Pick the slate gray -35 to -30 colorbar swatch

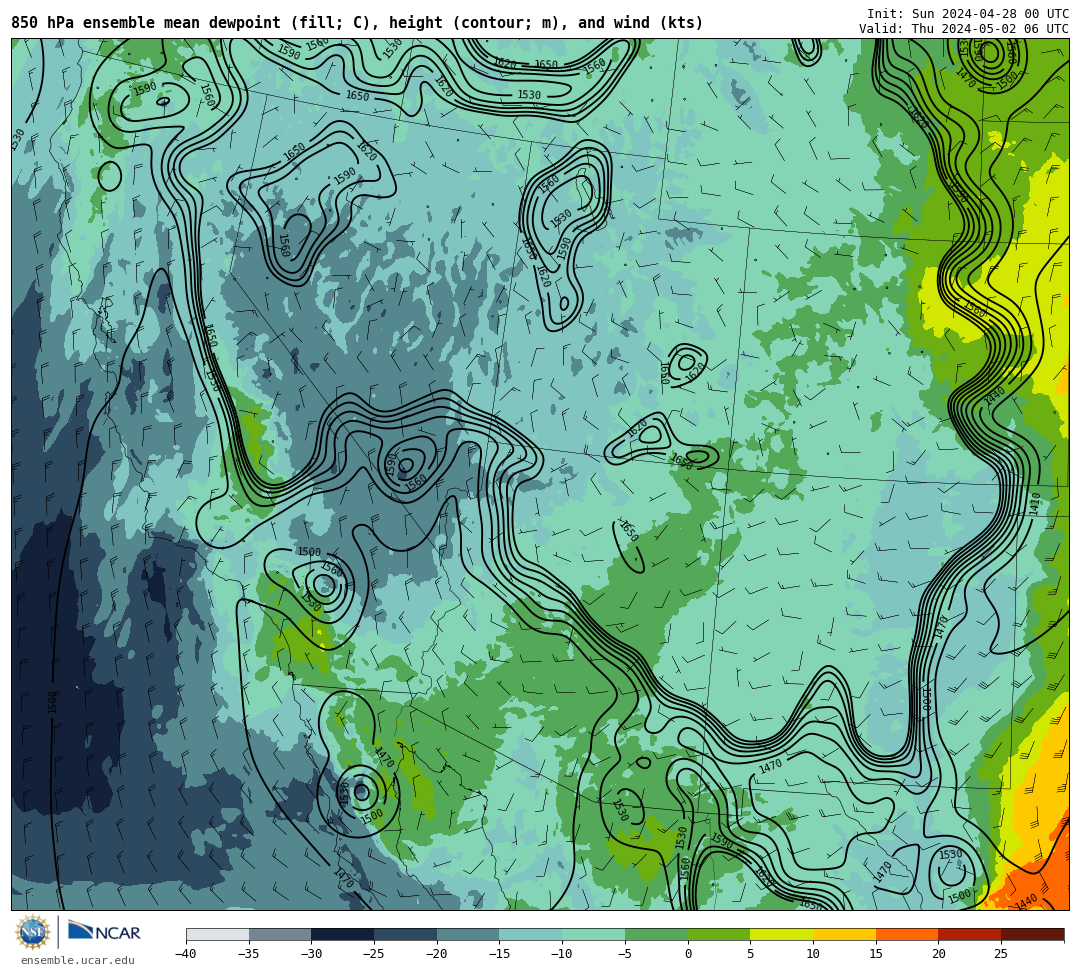tap(280, 934)
